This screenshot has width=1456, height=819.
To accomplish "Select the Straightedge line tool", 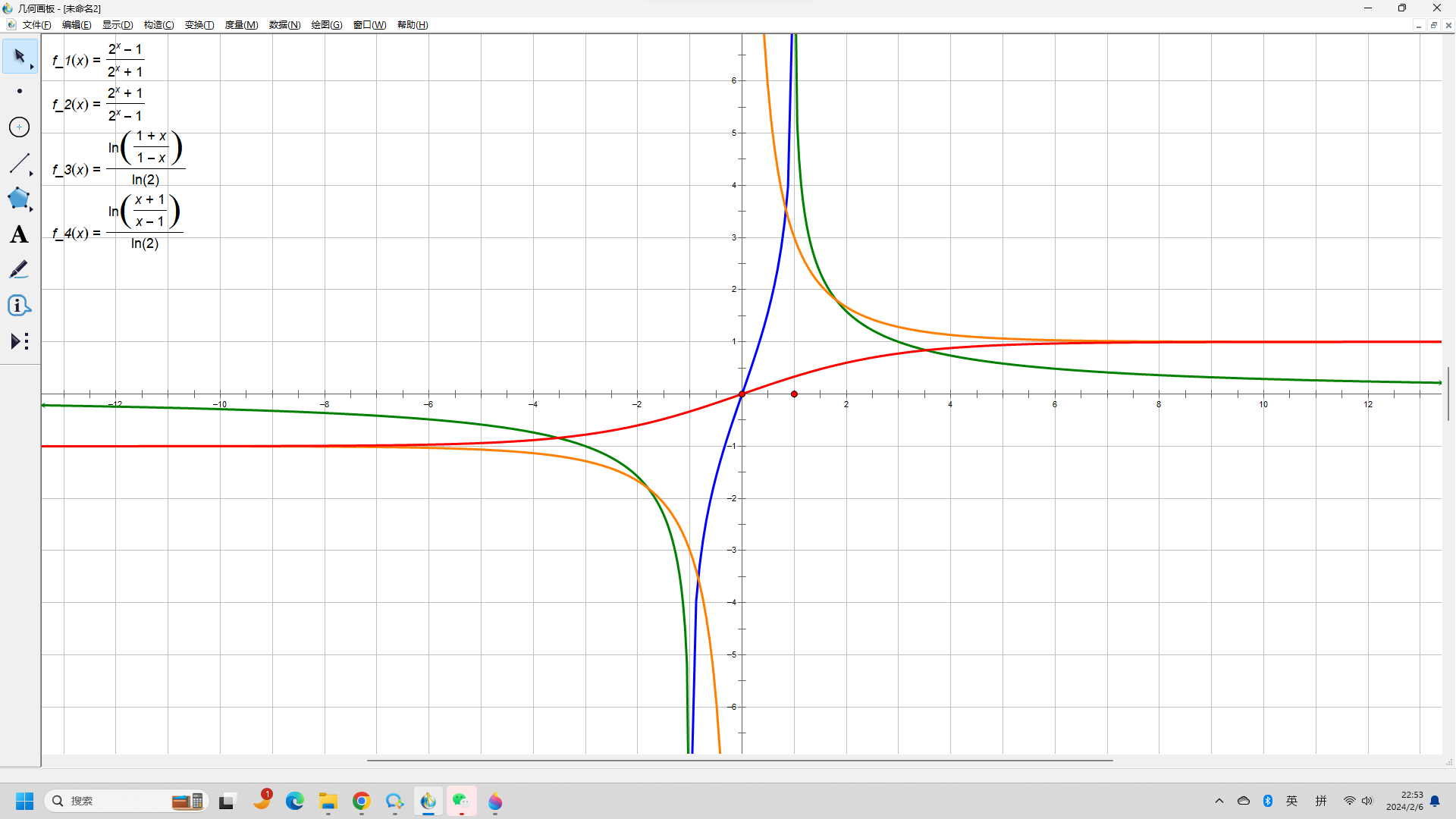I will (20, 163).
